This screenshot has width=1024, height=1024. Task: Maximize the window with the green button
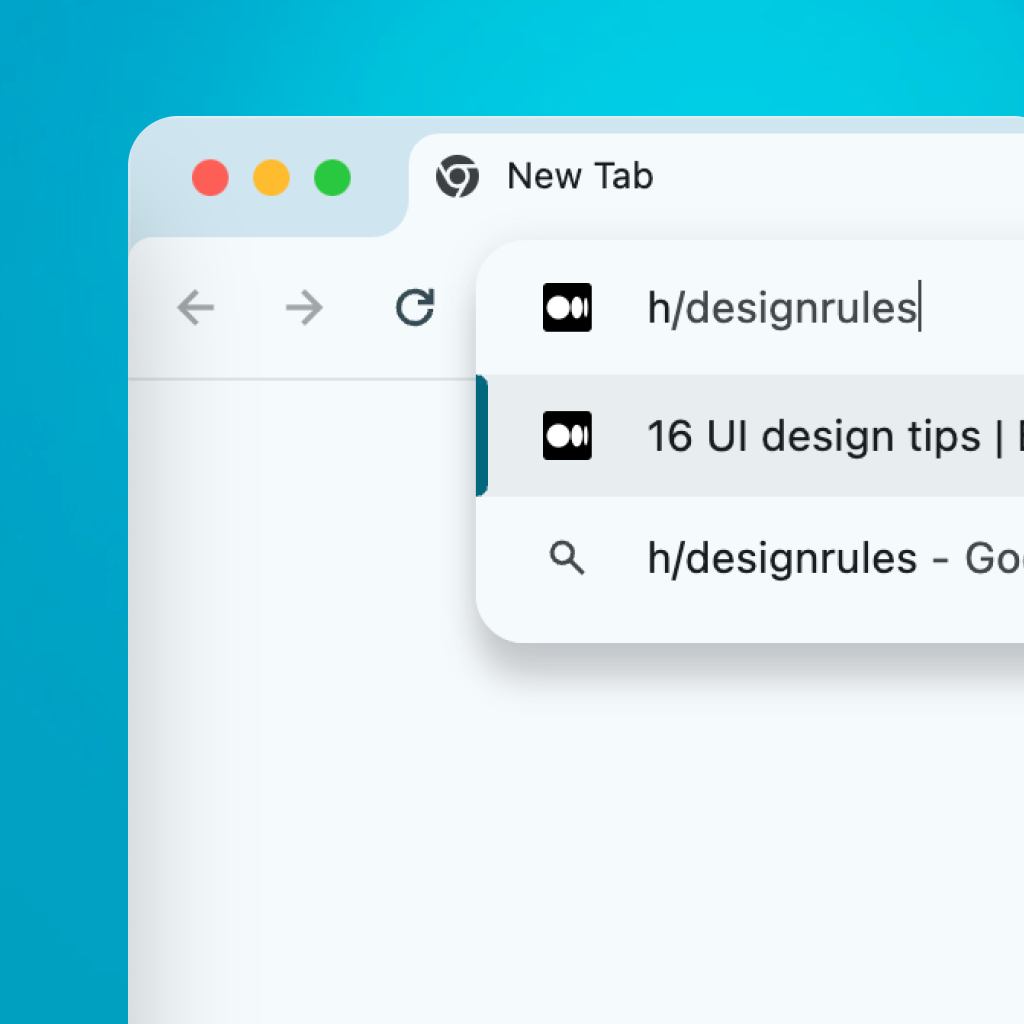point(332,178)
